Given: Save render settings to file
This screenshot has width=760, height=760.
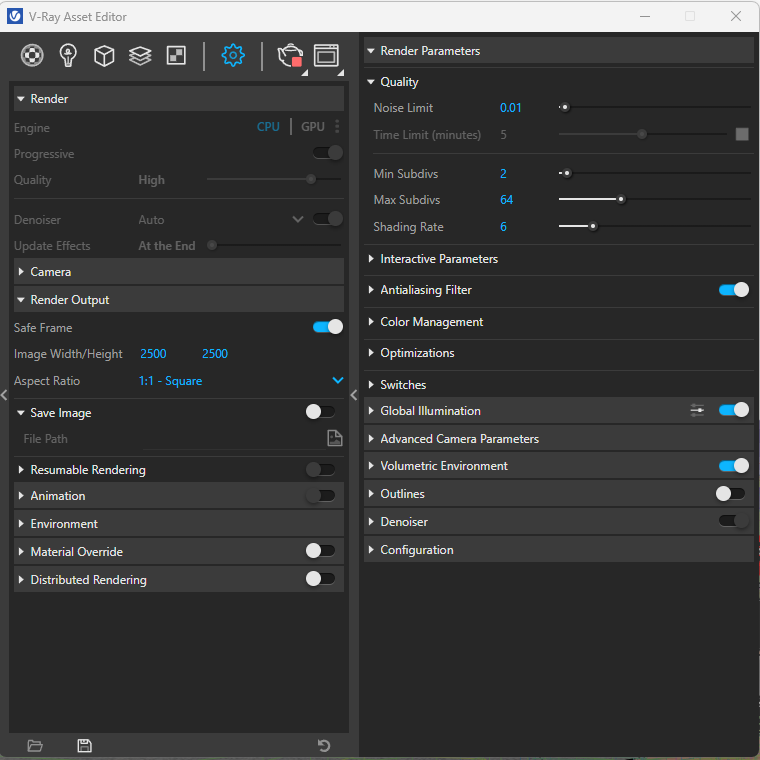Looking at the screenshot, I should (84, 745).
